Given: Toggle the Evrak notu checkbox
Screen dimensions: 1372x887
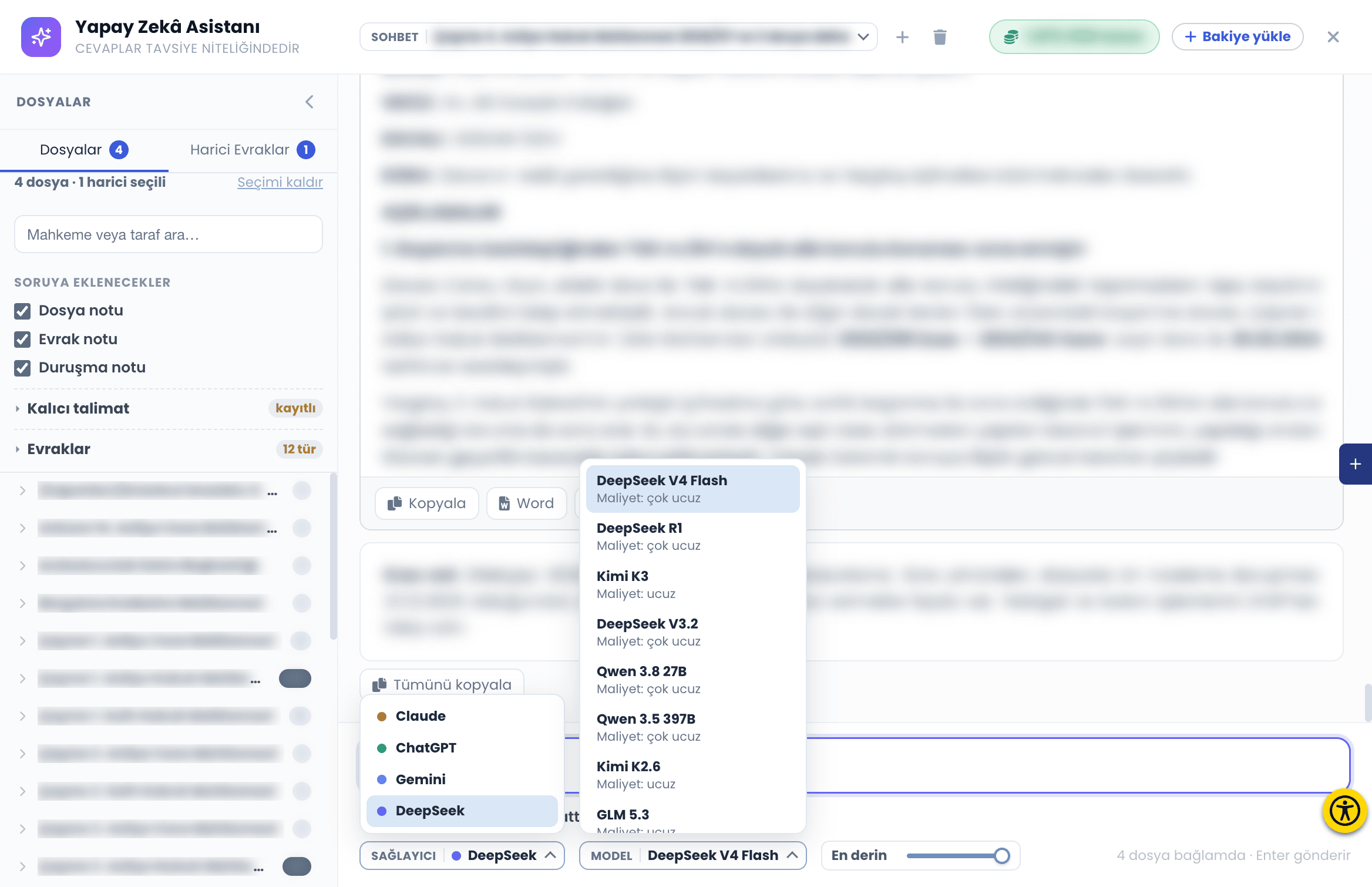Looking at the screenshot, I should (22, 339).
